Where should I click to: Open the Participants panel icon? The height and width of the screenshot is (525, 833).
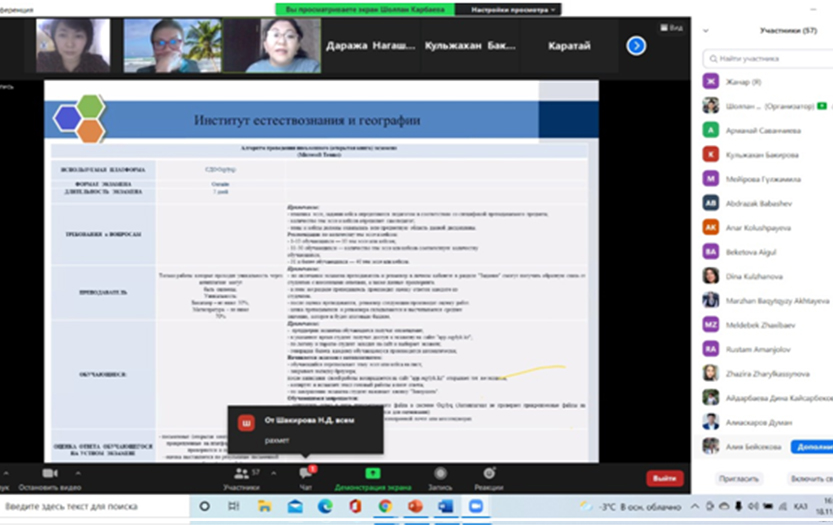tap(240, 473)
